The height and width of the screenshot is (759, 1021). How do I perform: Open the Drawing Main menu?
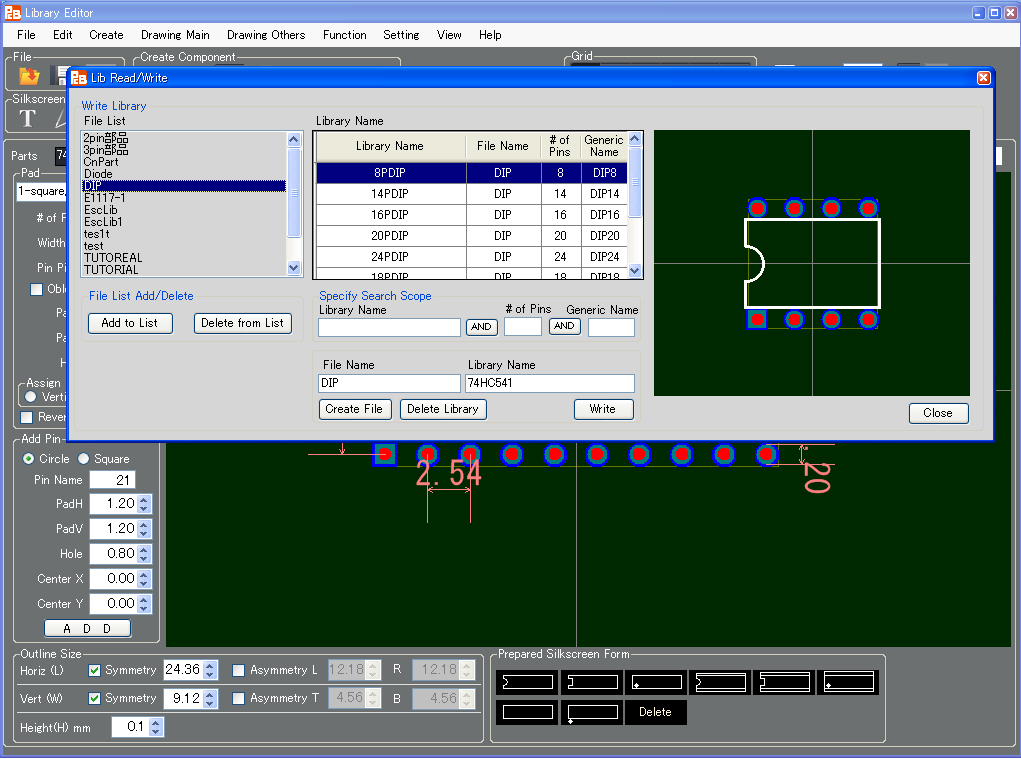pyautogui.click(x=175, y=35)
